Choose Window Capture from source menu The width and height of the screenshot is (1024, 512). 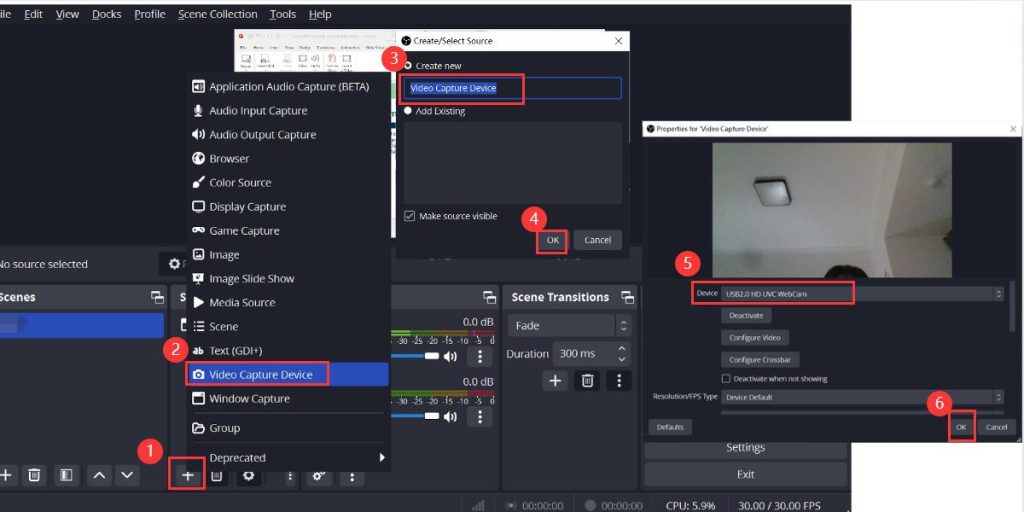287,399
